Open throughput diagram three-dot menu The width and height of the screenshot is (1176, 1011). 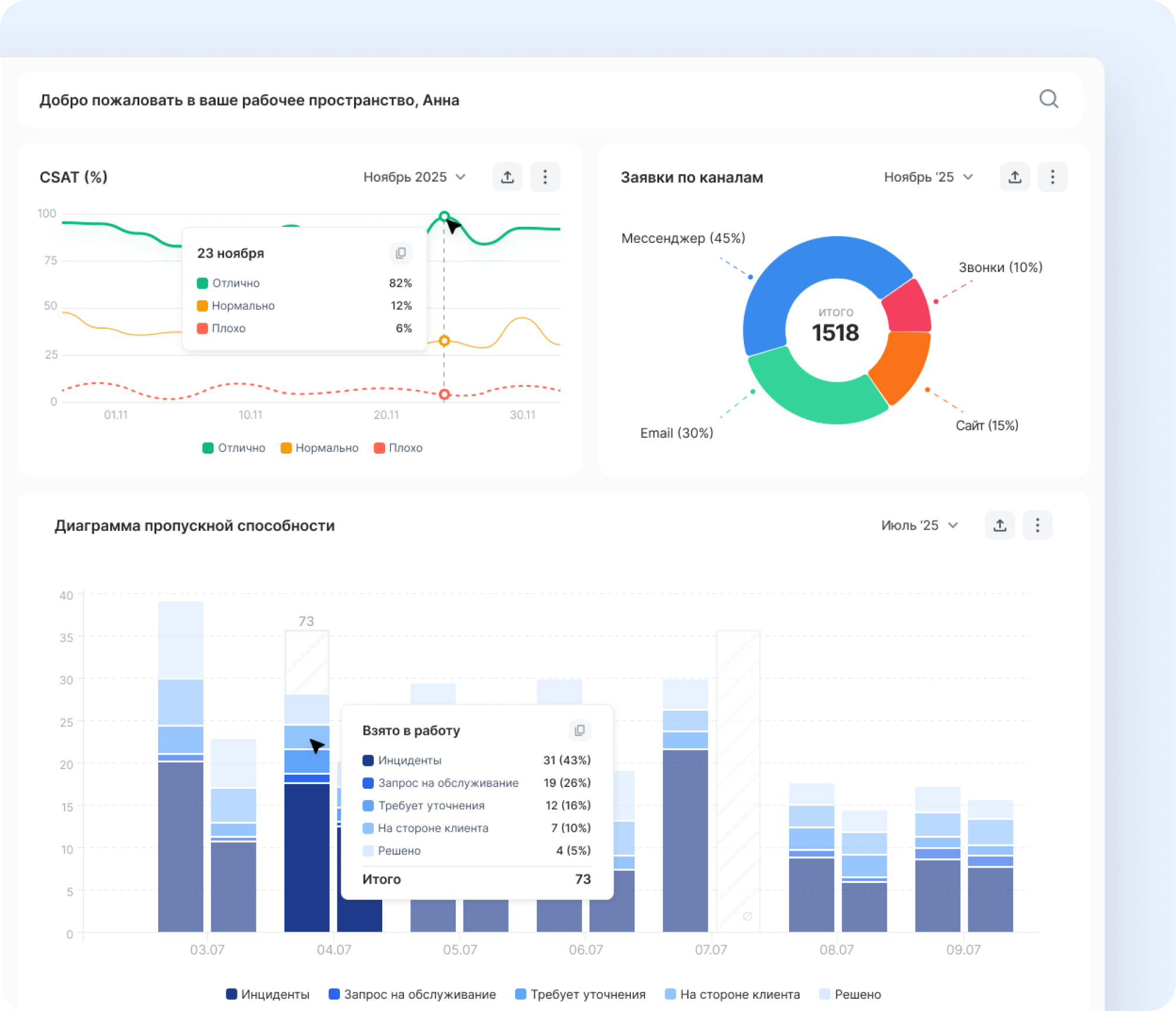coord(1037,525)
